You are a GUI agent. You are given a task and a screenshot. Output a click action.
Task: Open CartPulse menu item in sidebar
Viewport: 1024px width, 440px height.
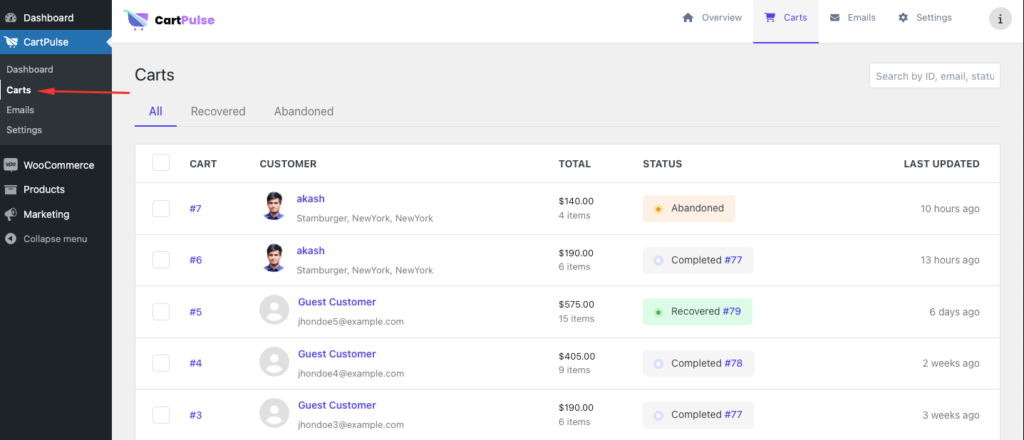click(x=56, y=42)
